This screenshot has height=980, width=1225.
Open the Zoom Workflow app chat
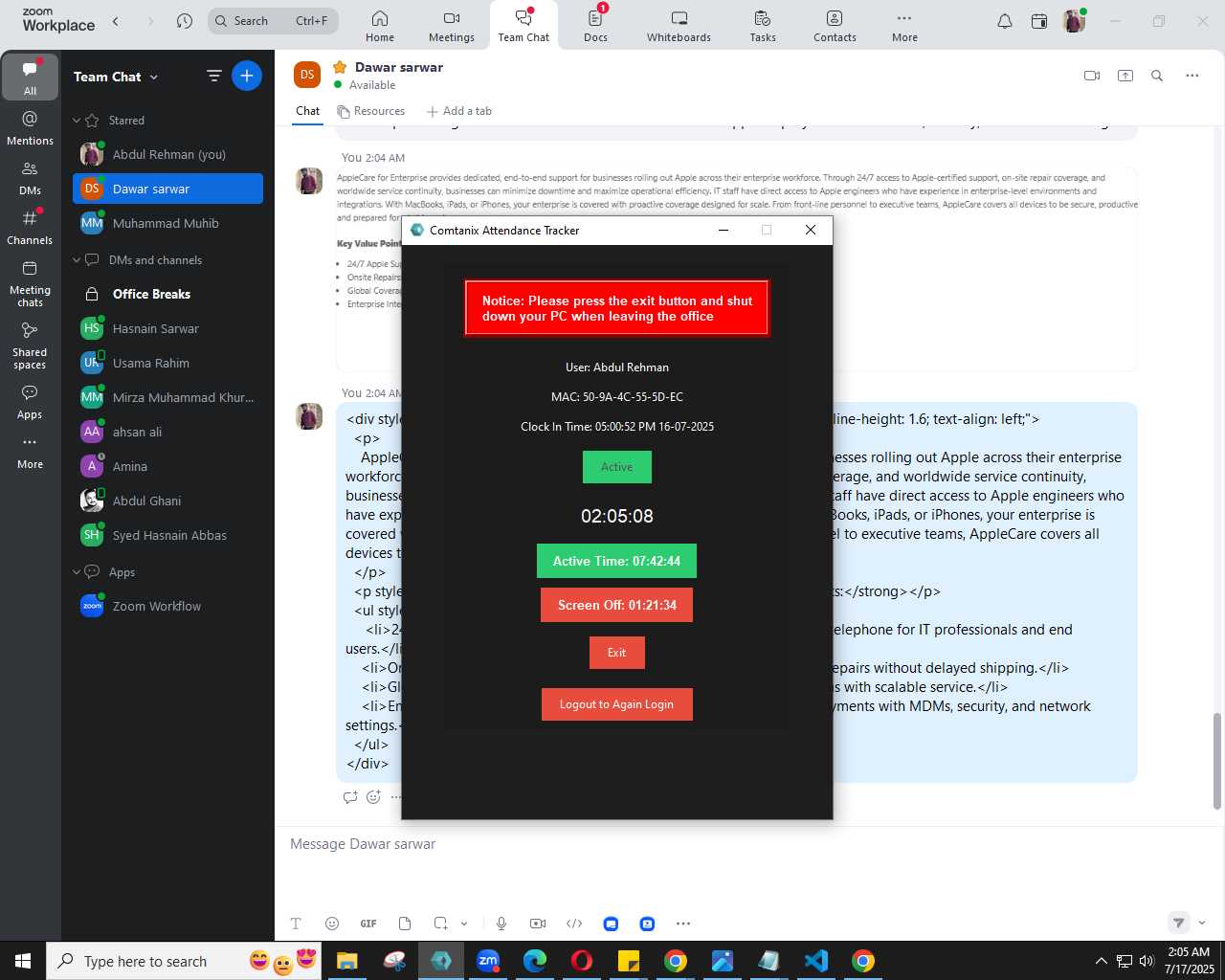tap(167, 606)
